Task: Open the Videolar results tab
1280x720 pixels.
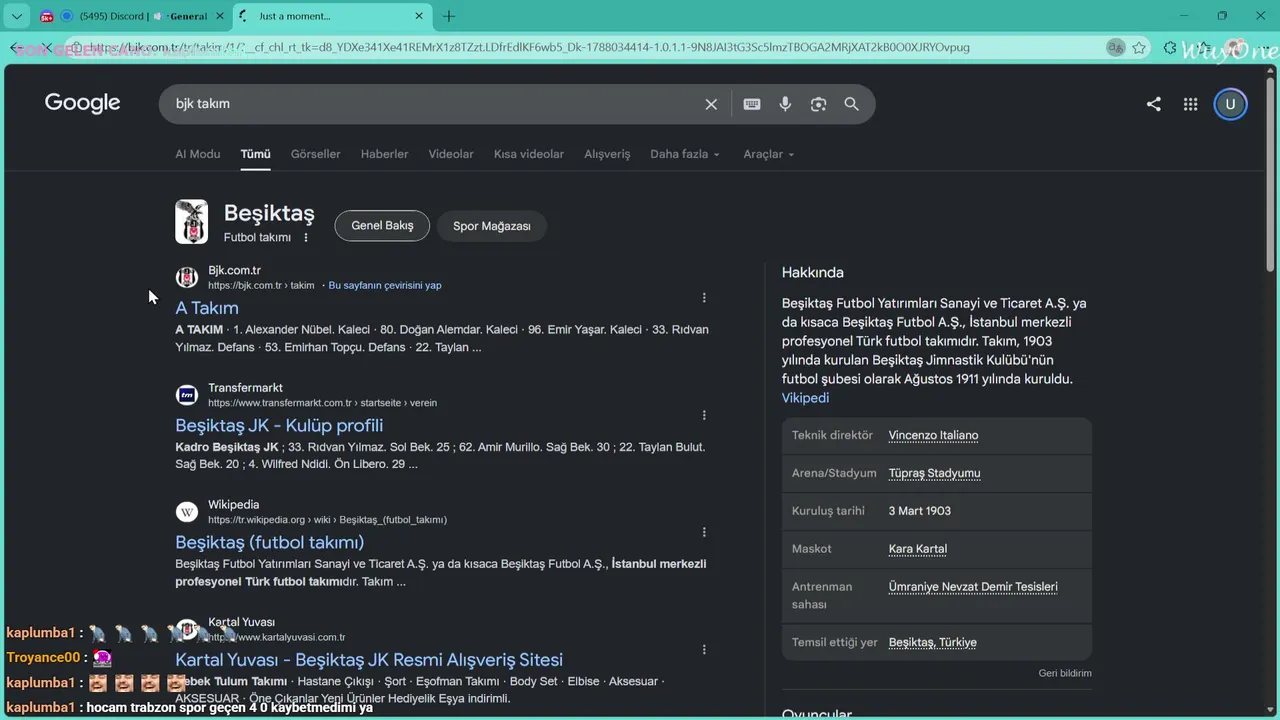Action: (x=451, y=154)
